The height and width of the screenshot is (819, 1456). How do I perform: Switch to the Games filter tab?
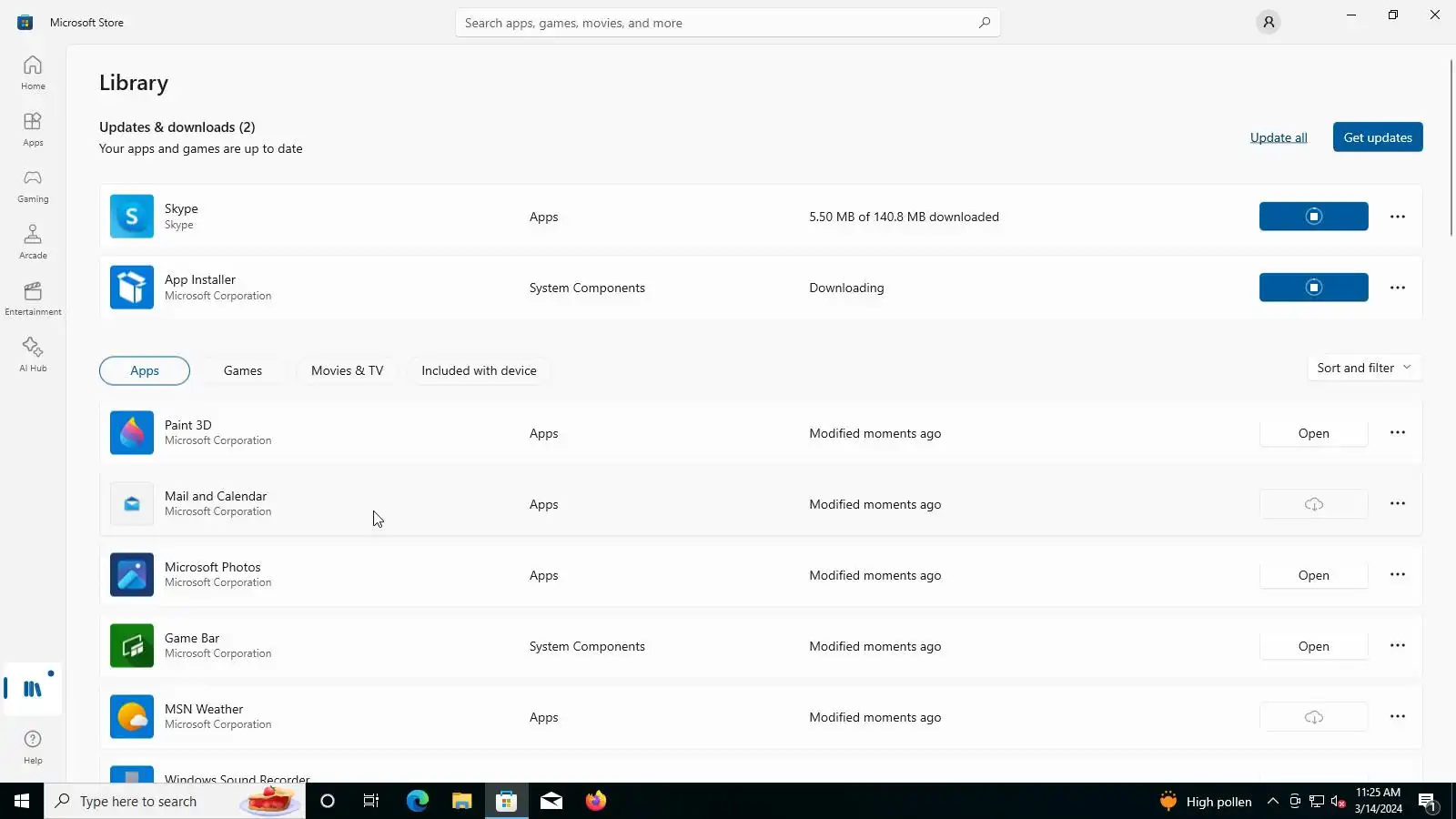point(243,370)
